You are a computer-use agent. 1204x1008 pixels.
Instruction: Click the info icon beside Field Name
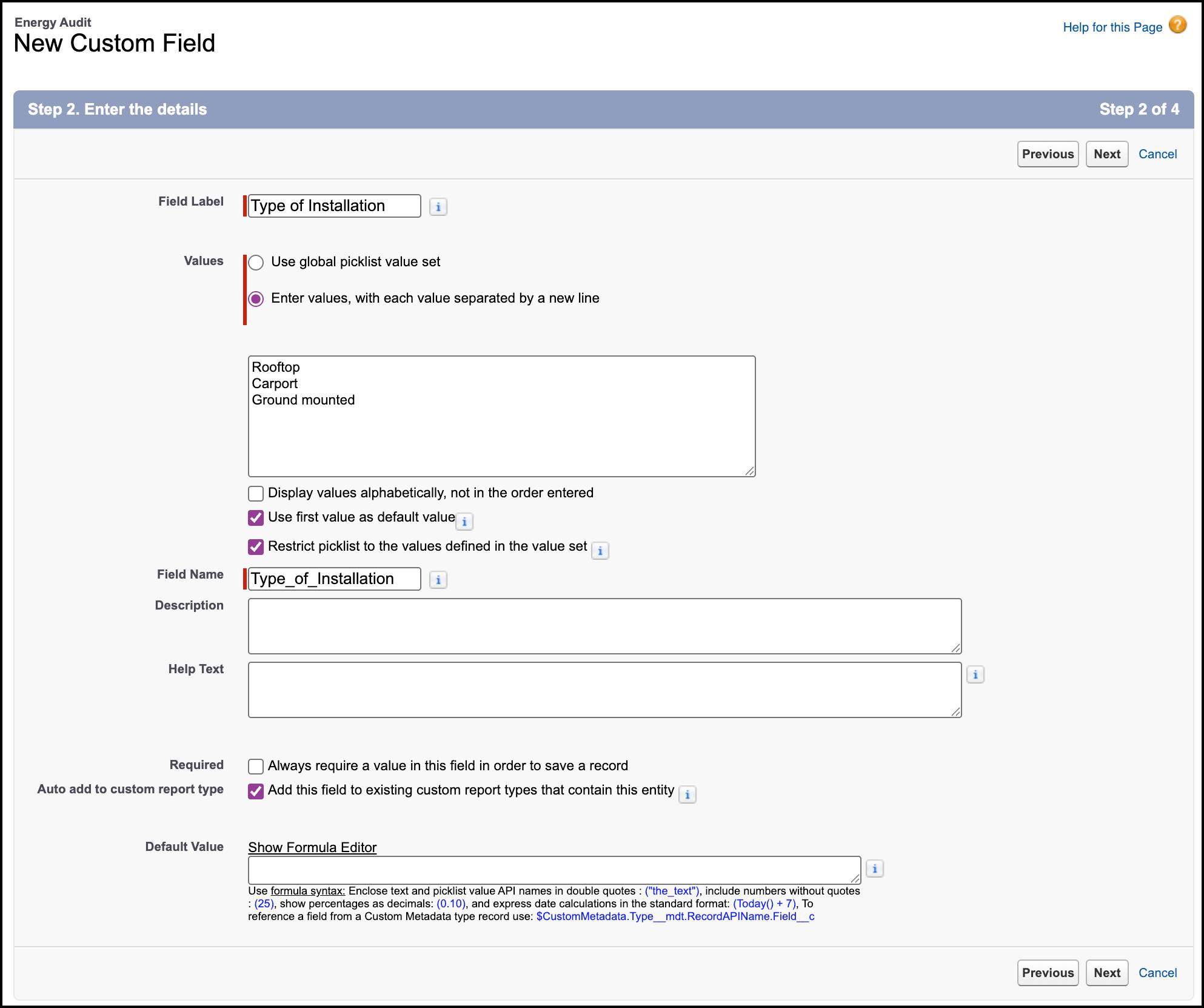[x=438, y=580]
